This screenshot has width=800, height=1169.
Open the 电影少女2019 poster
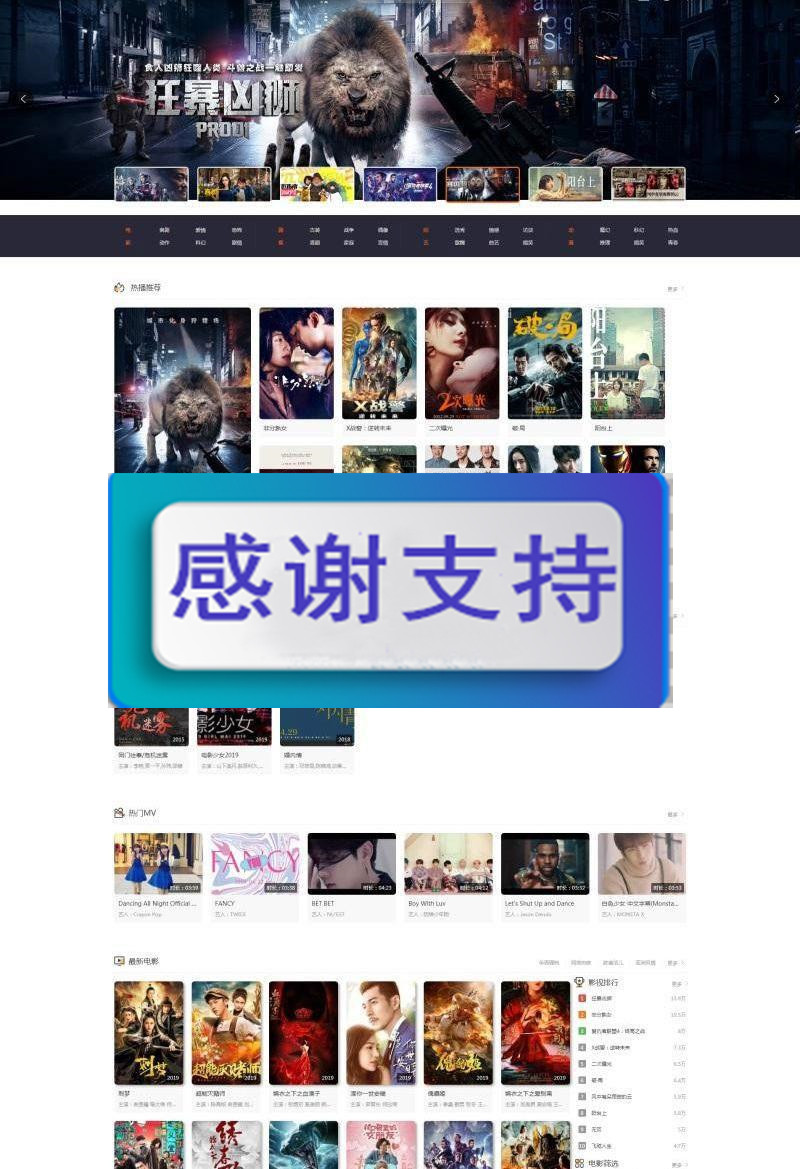(234, 727)
